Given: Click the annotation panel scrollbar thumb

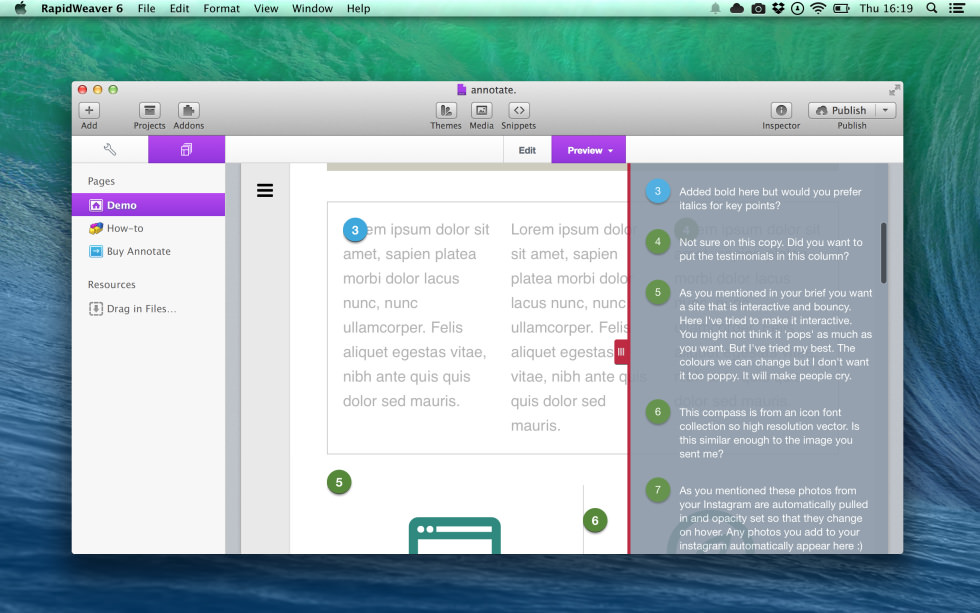Looking at the screenshot, I should tap(883, 252).
